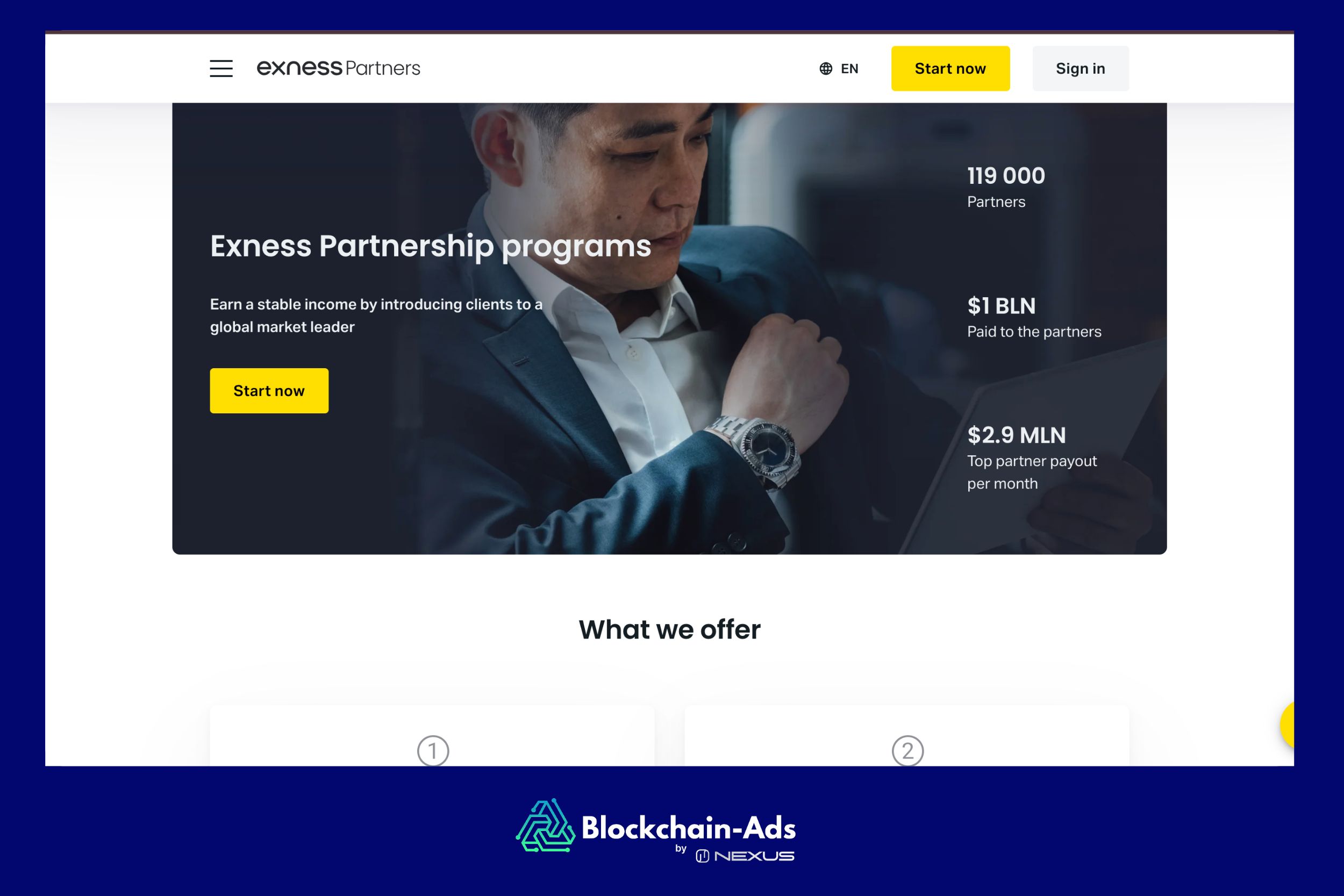Open the yellow floating chat bubble
1344x896 pixels.
click(1287, 726)
